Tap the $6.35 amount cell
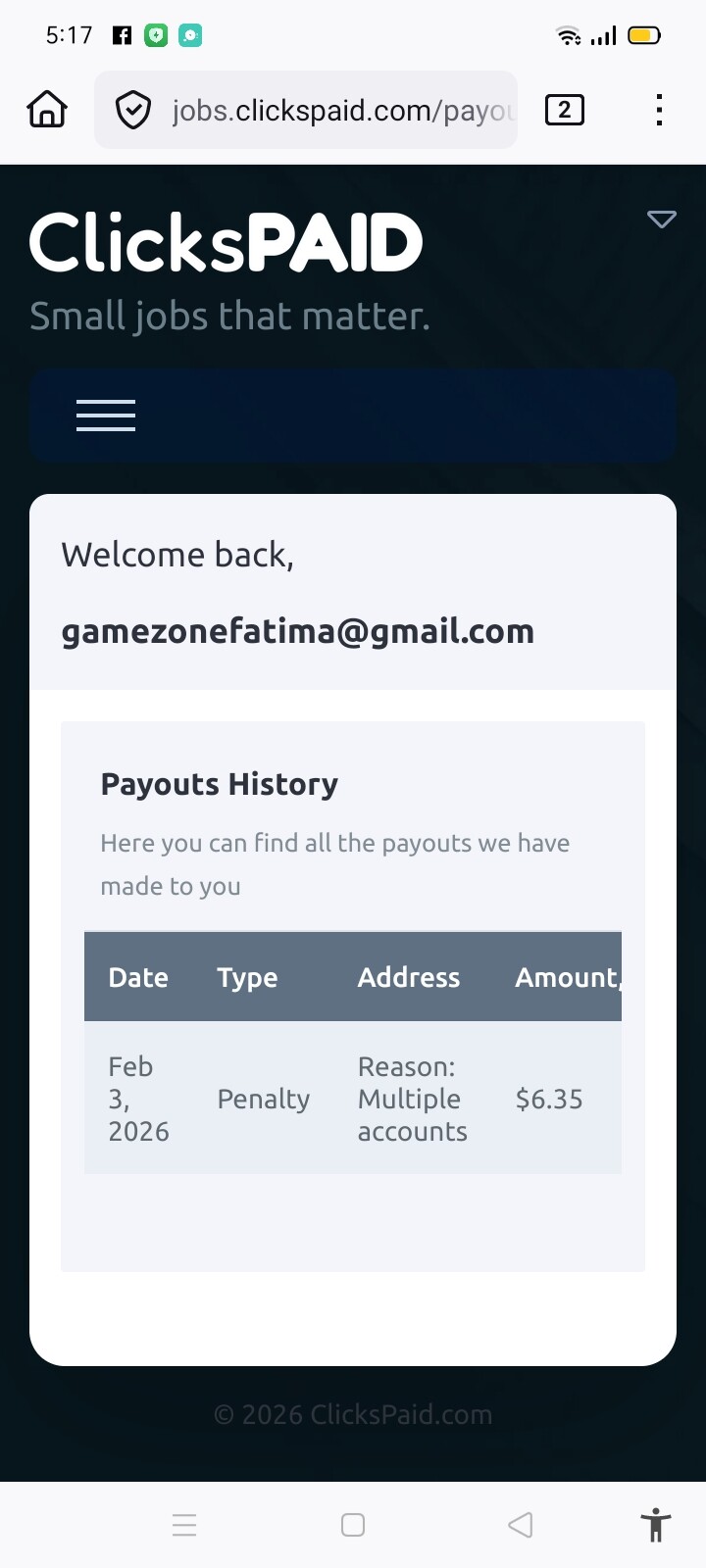The image size is (706, 1568). click(x=549, y=1099)
